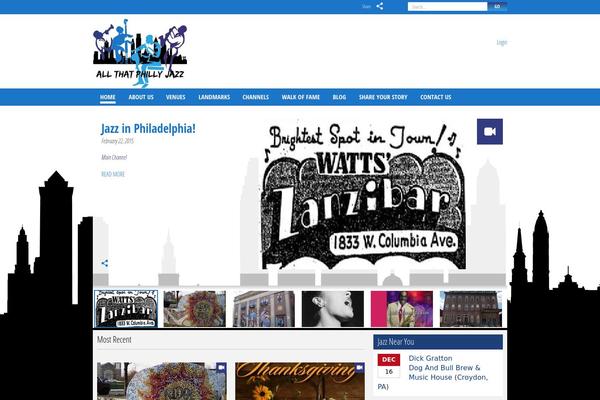Click the Dick Gratton event link

click(430, 358)
